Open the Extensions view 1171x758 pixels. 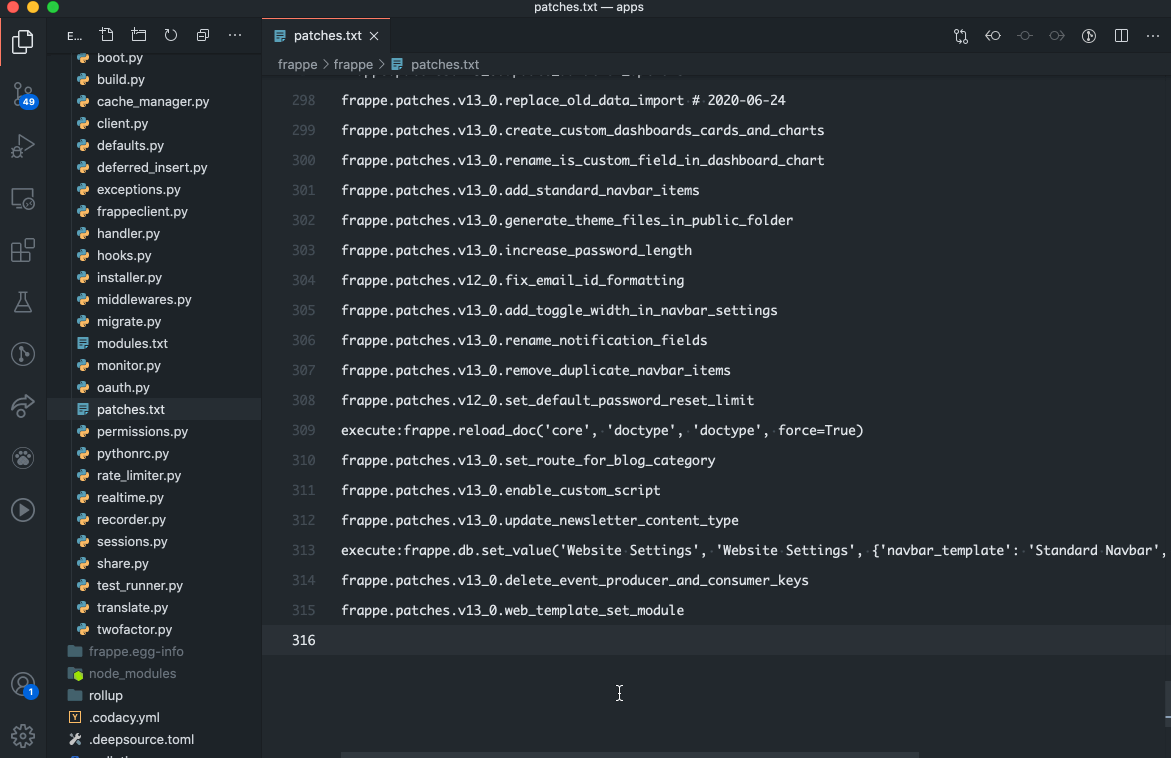pyautogui.click(x=22, y=250)
